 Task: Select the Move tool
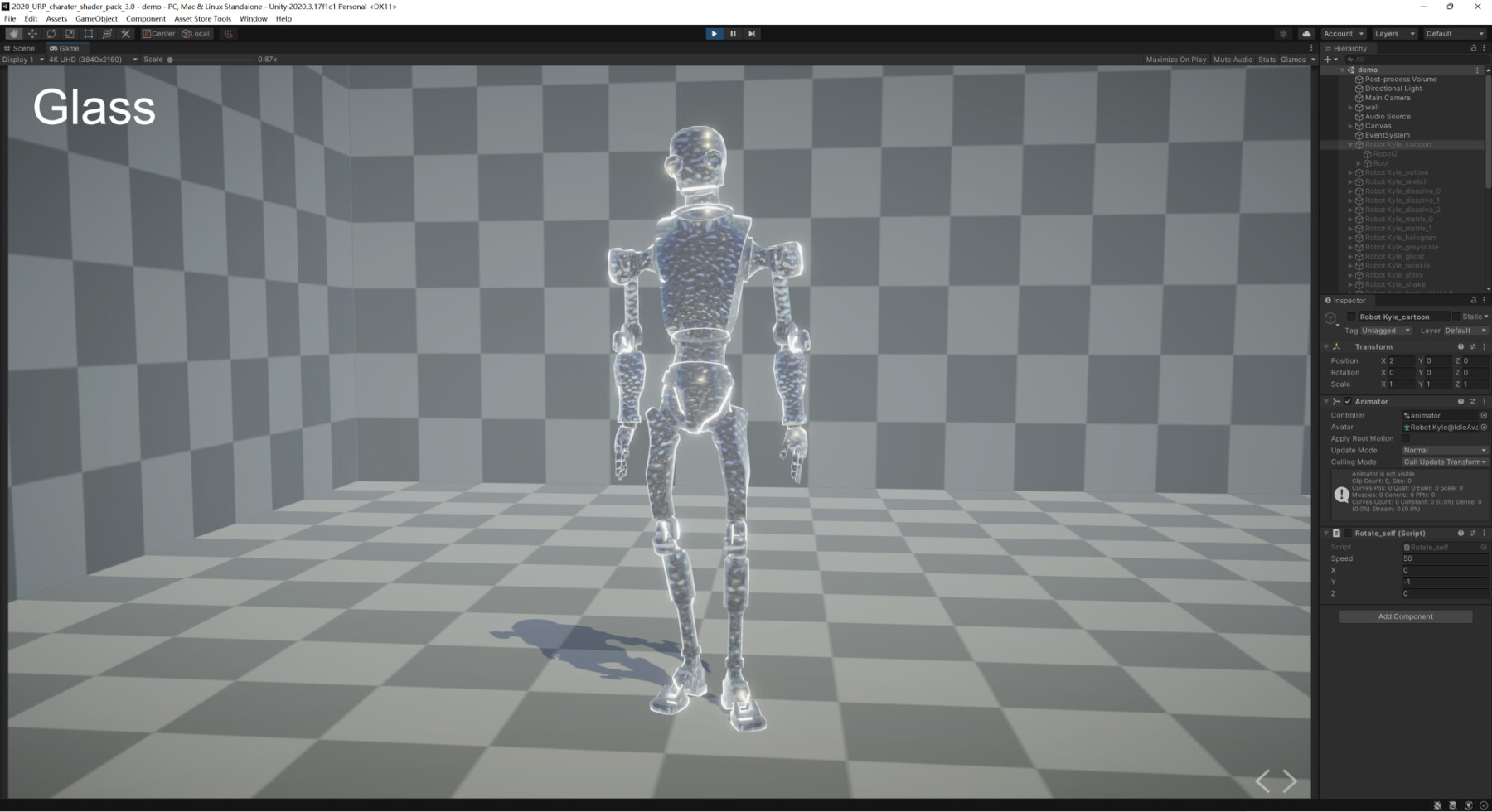32,34
